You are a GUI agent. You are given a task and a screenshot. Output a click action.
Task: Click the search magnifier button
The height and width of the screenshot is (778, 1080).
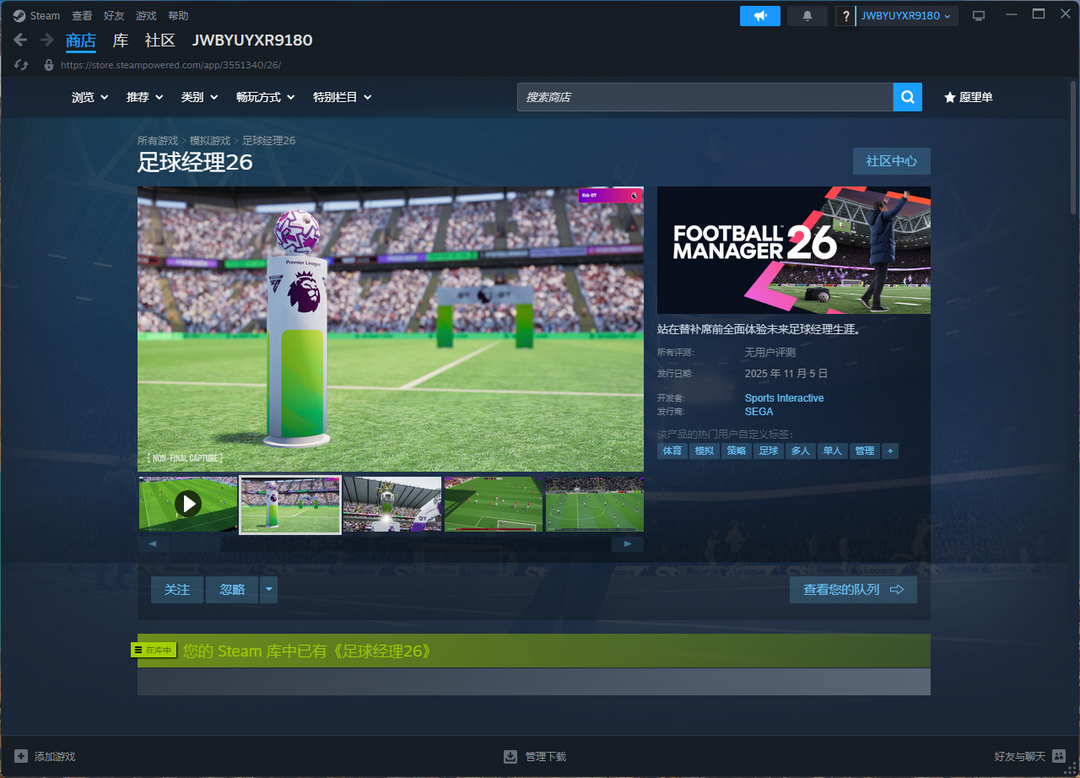pyautogui.click(x=907, y=97)
